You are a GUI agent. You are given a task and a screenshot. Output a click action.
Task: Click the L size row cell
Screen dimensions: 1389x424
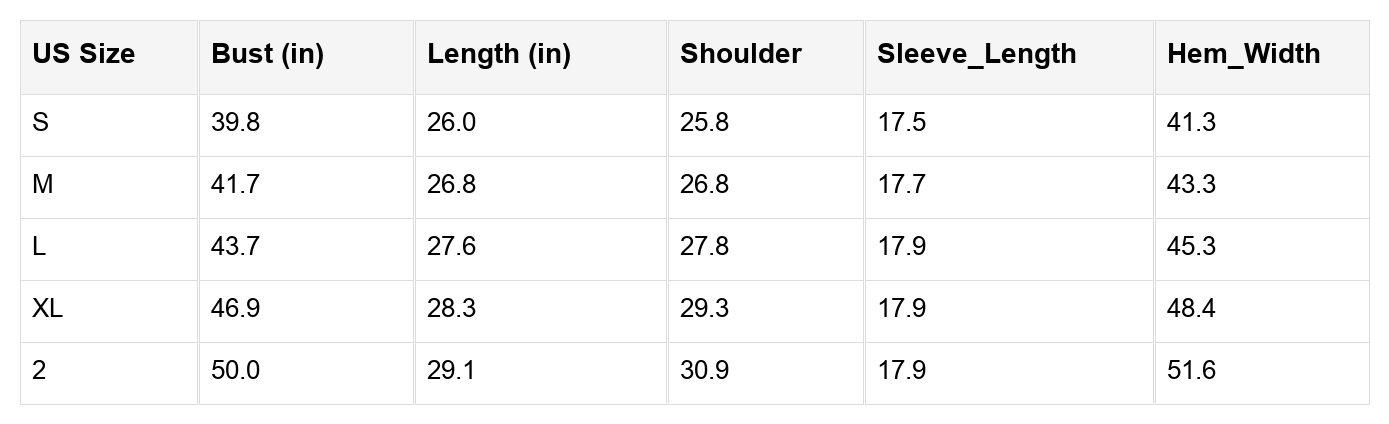(39, 247)
